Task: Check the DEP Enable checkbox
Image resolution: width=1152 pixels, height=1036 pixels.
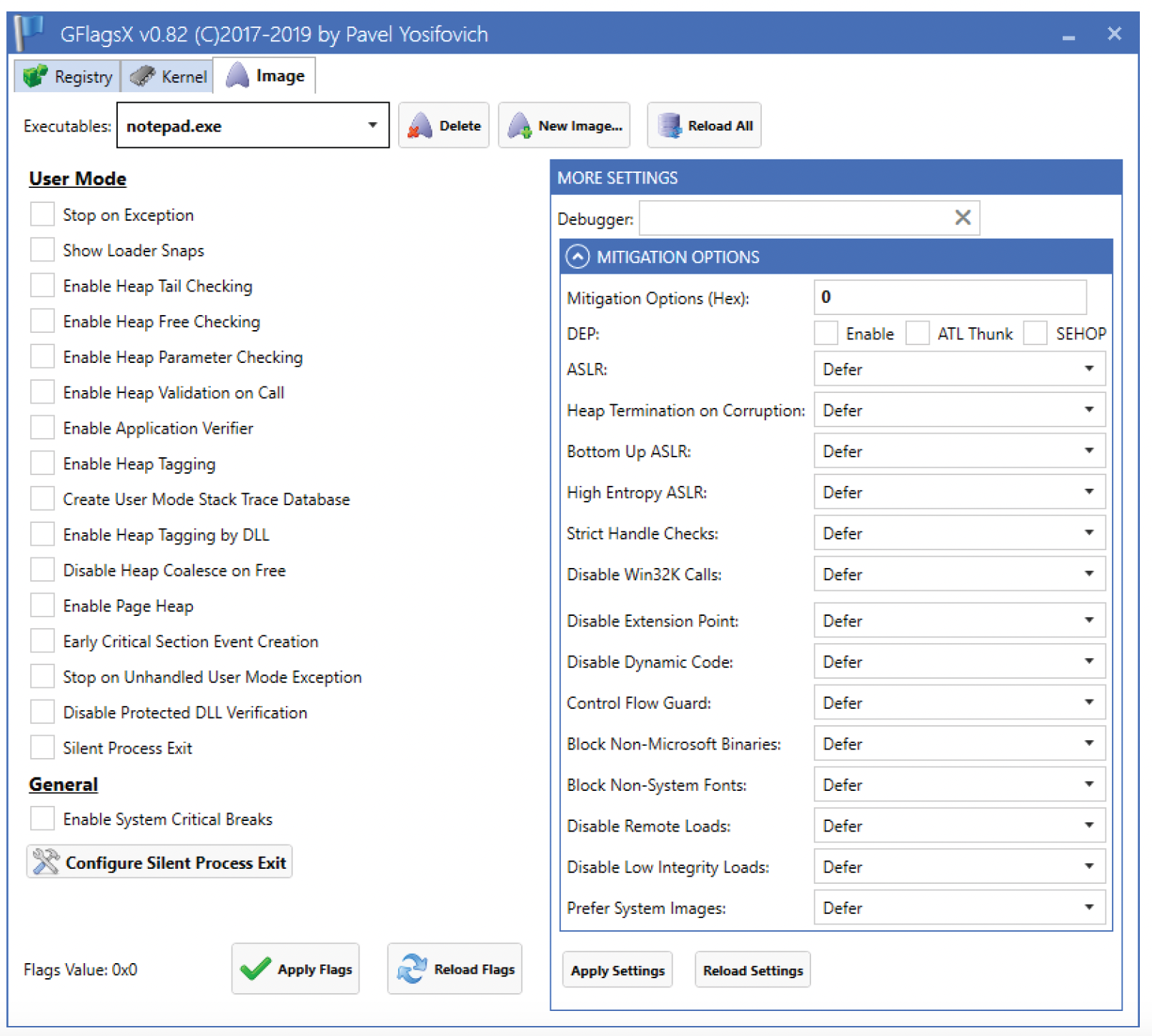Action: pyautogui.click(x=826, y=333)
